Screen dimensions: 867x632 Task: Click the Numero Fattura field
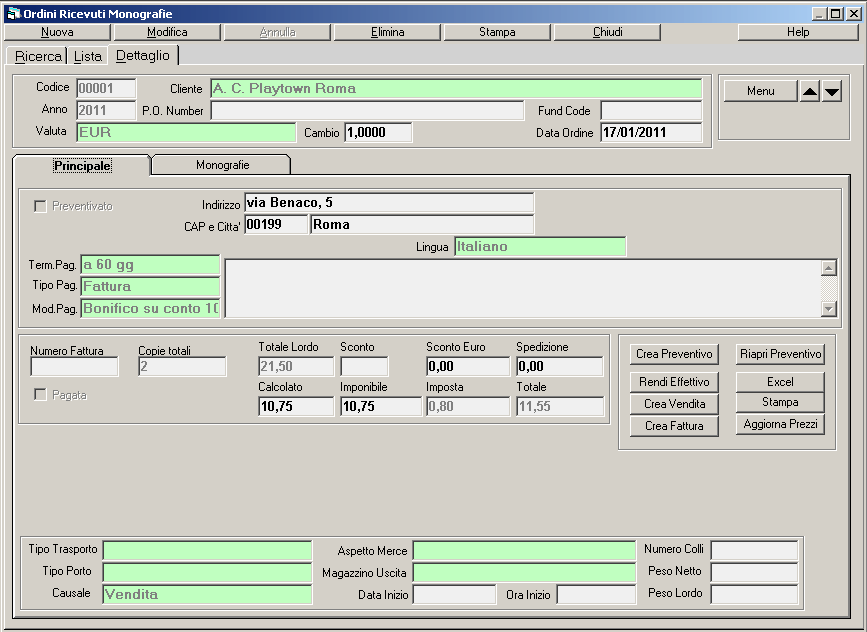pyautogui.click(x=74, y=367)
